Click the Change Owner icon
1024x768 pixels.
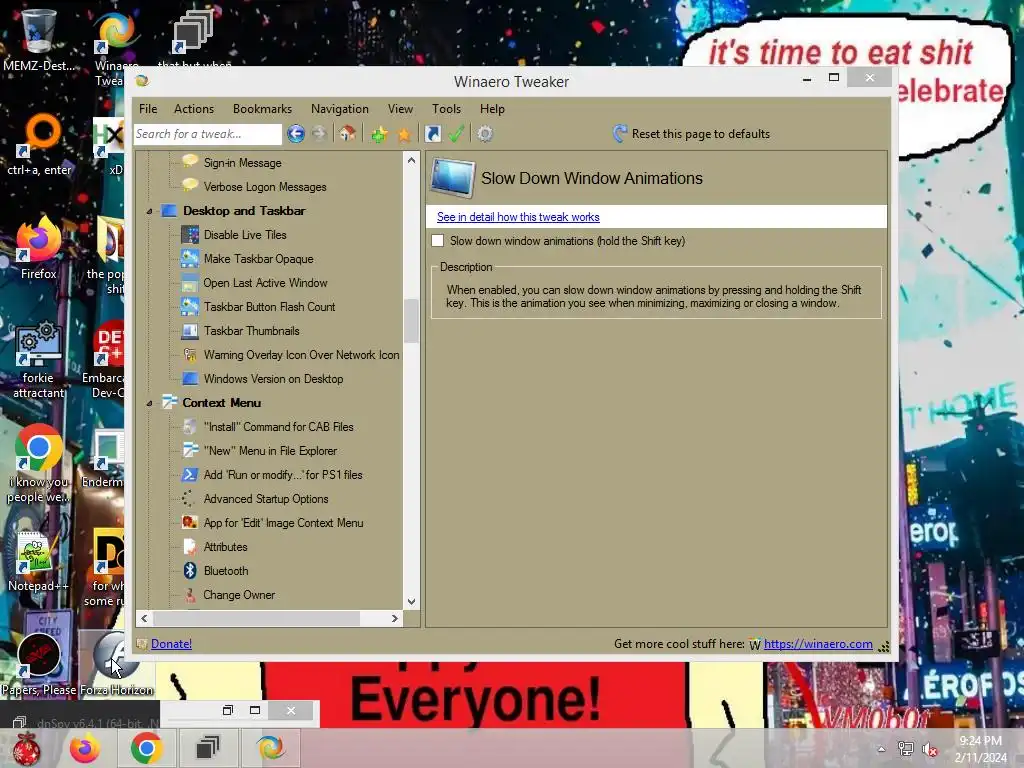tap(189, 595)
